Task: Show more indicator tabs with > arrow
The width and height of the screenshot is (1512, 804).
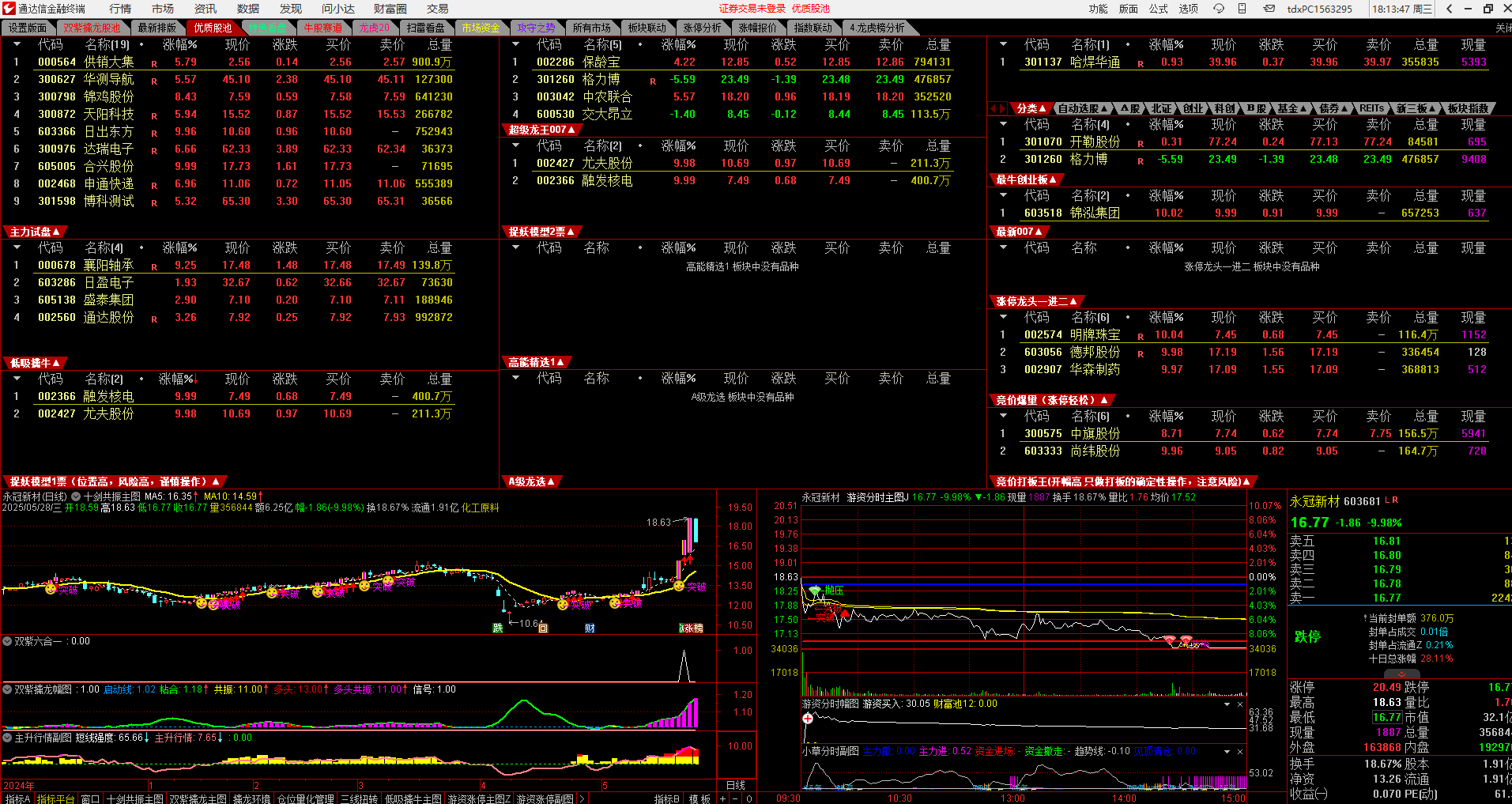Action: (x=582, y=798)
